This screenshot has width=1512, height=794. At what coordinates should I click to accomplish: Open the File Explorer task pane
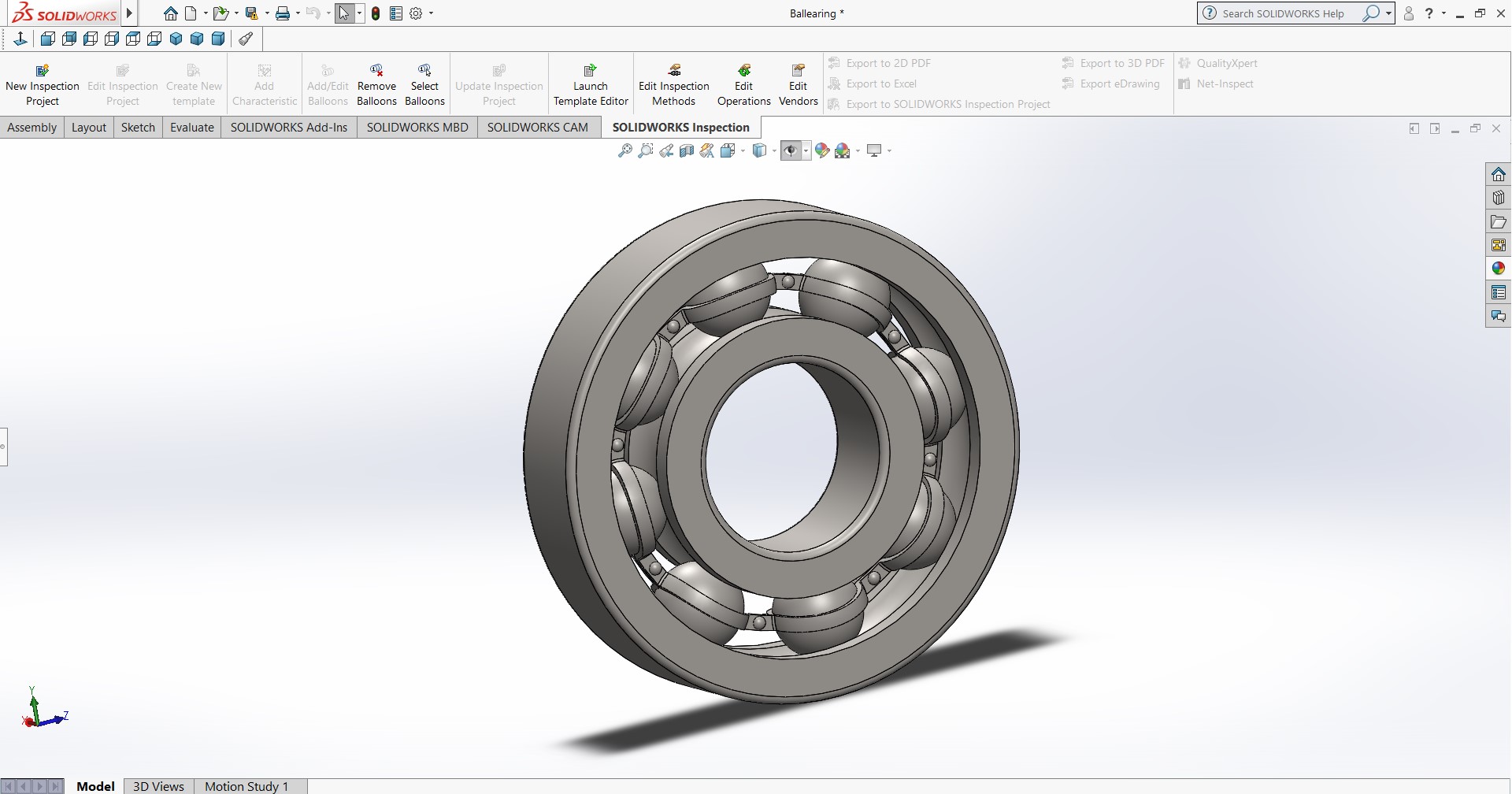1499,222
